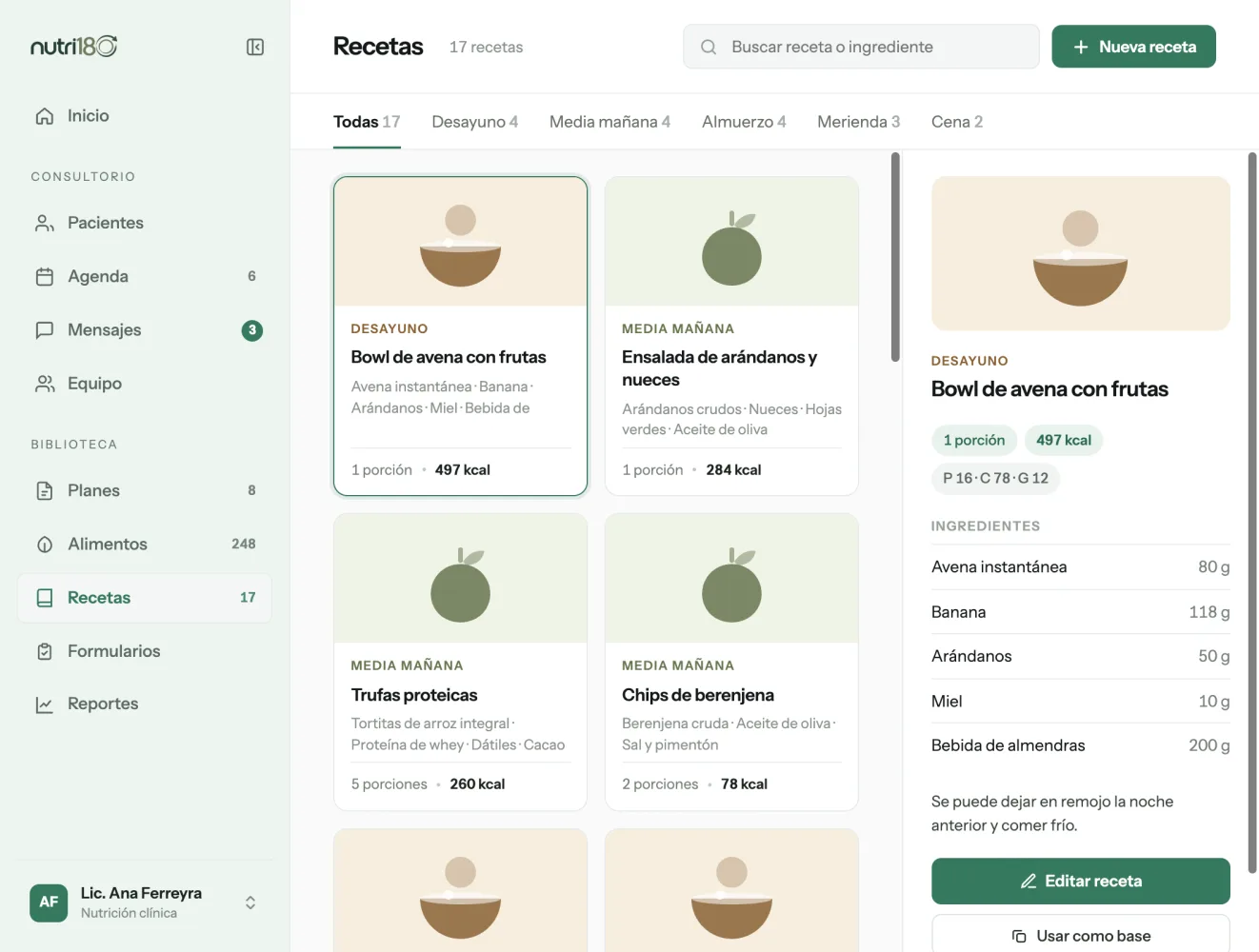1259x952 pixels.
Task: Click the Agenda calendar icon
Action: (45, 276)
